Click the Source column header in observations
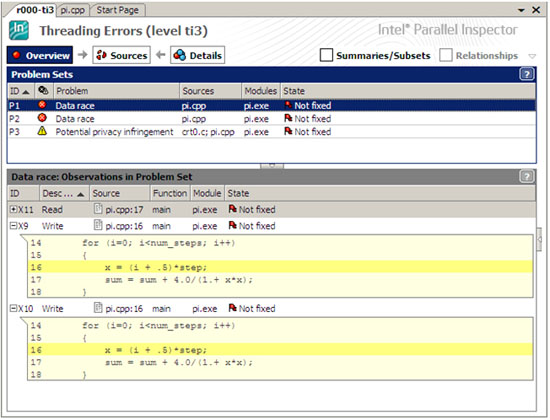The width and height of the screenshot is (550, 420). (x=120, y=193)
